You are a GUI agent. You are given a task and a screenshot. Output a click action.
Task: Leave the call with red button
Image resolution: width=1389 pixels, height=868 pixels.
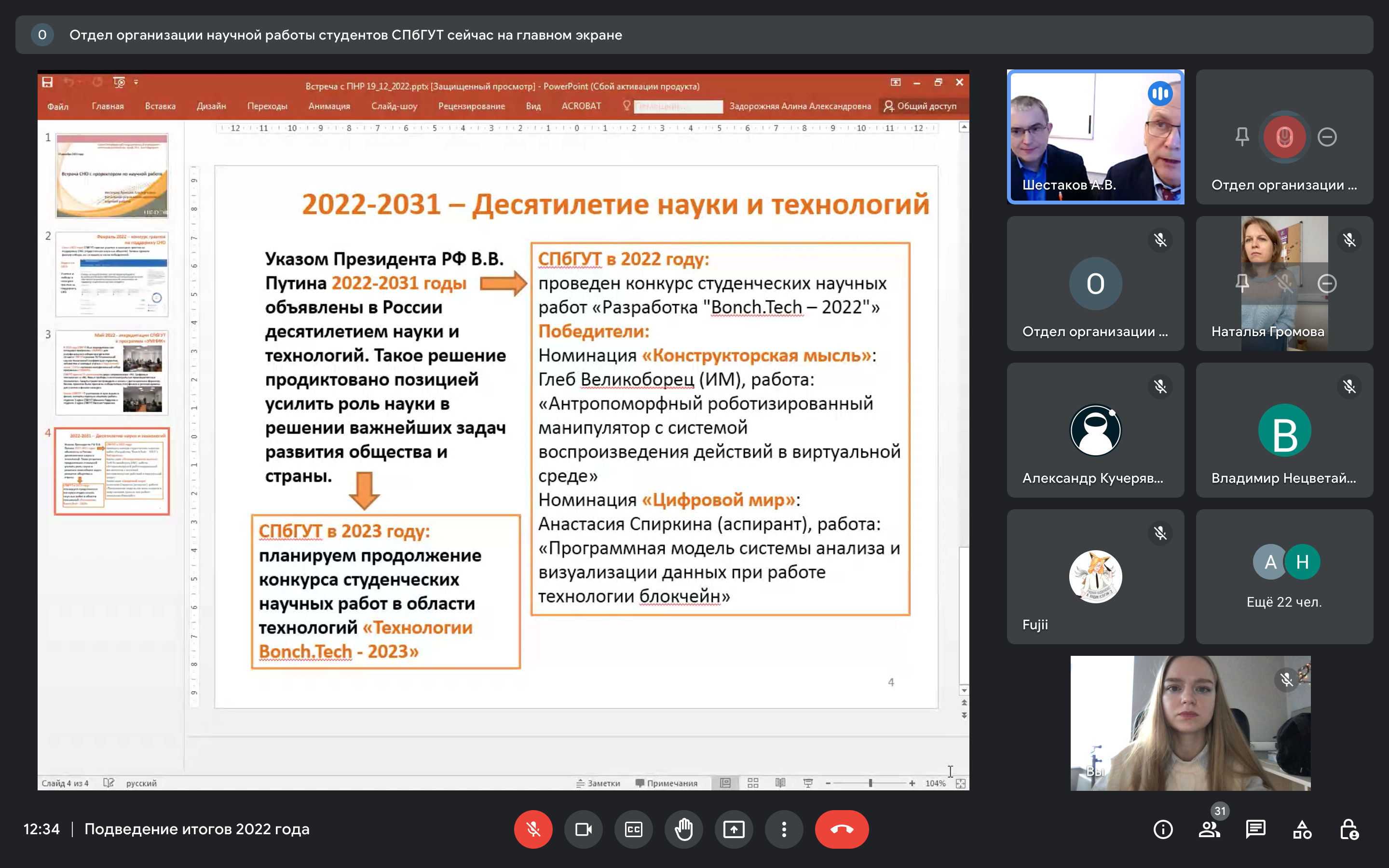coord(842,829)
